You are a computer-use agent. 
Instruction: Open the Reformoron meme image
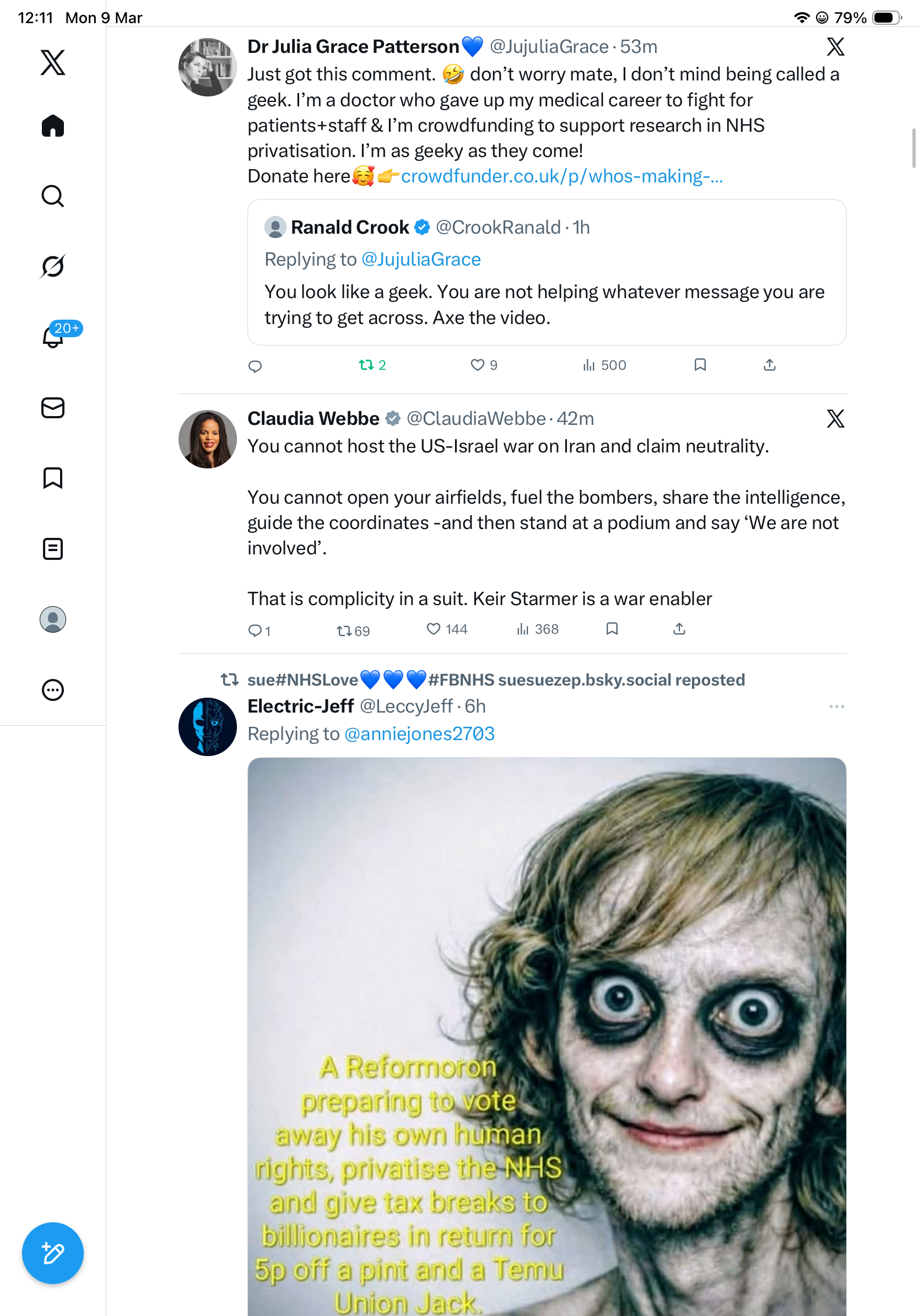(x=547, y=1036)
